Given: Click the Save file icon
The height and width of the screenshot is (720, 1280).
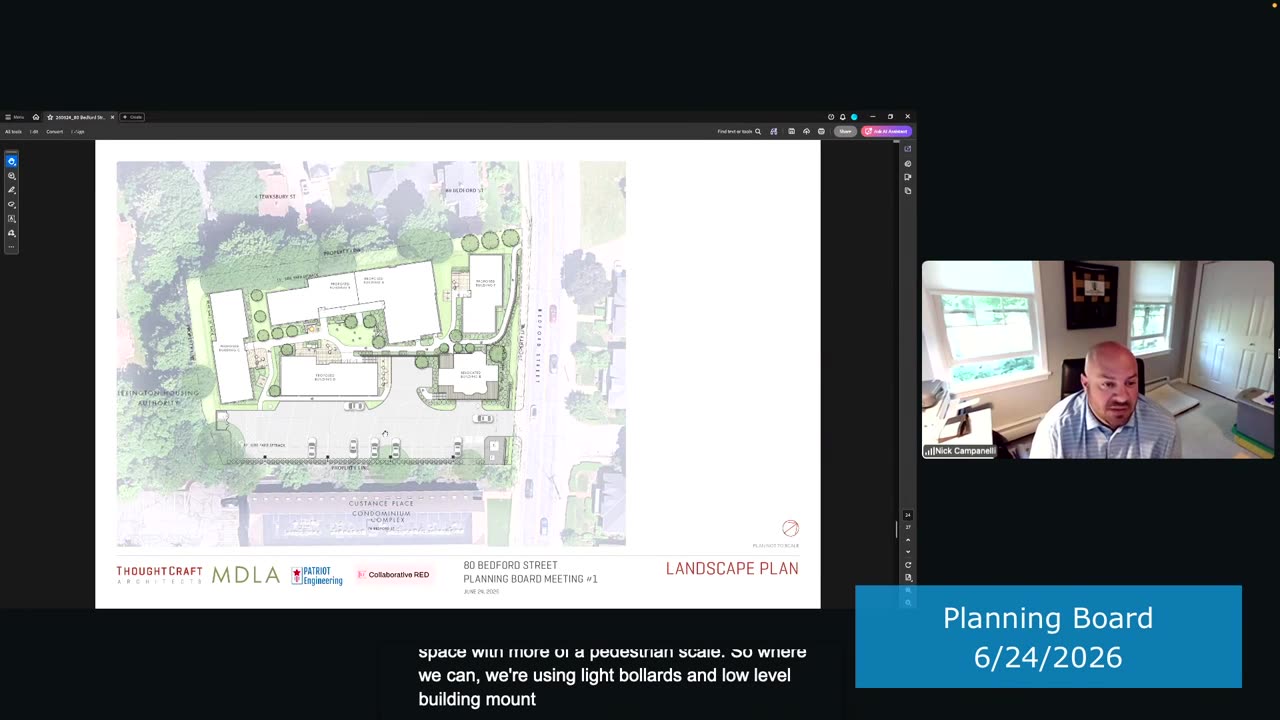Looking at the screenshot, I should 791,131.
